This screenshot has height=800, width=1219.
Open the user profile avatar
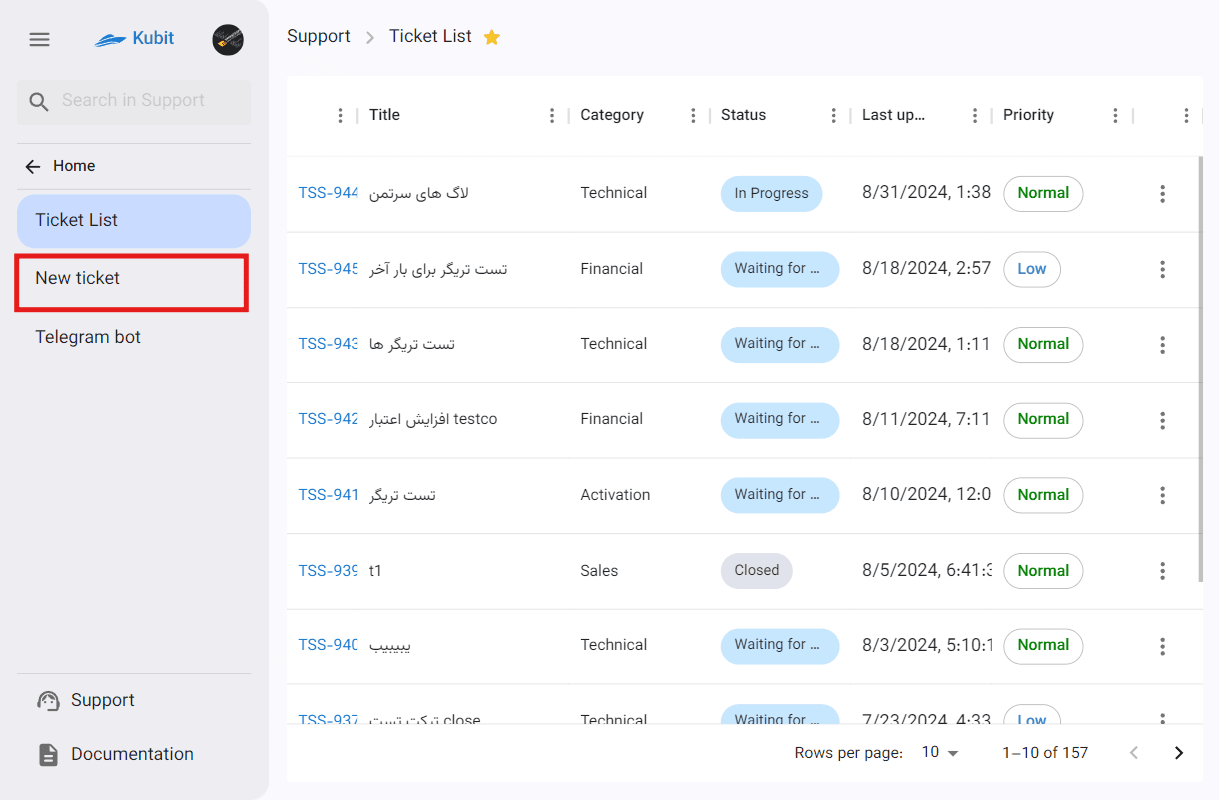[x=228, y=39]
